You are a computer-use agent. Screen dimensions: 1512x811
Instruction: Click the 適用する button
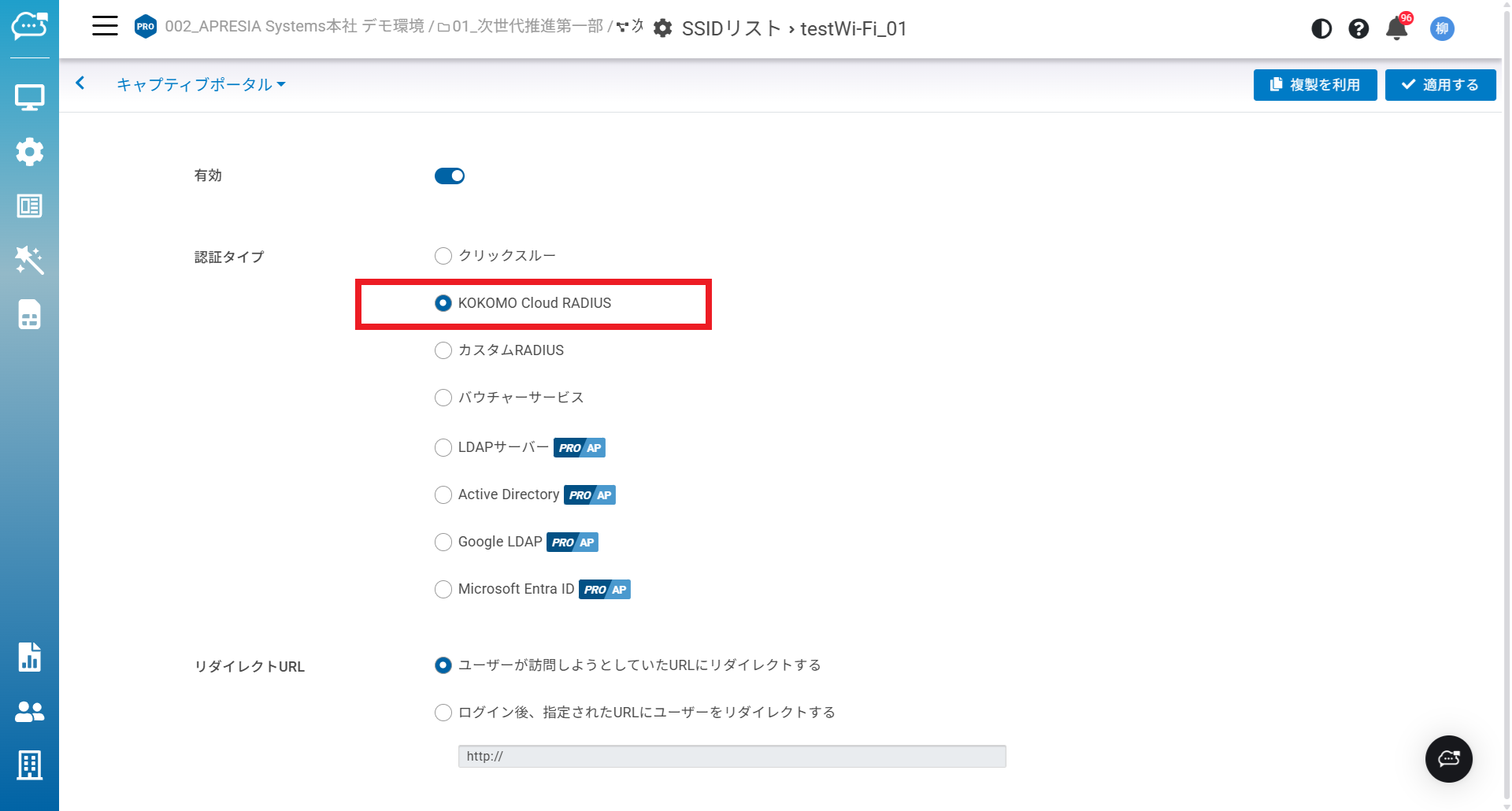tap(1440, 85)
